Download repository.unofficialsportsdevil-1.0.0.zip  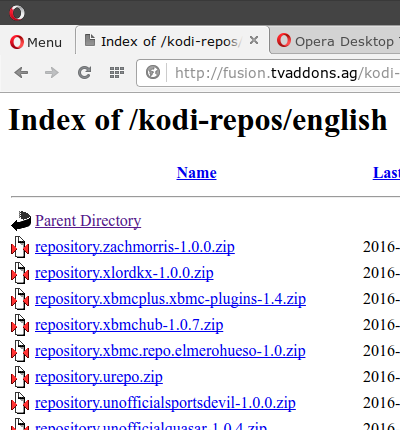click(x=165, y=403)
